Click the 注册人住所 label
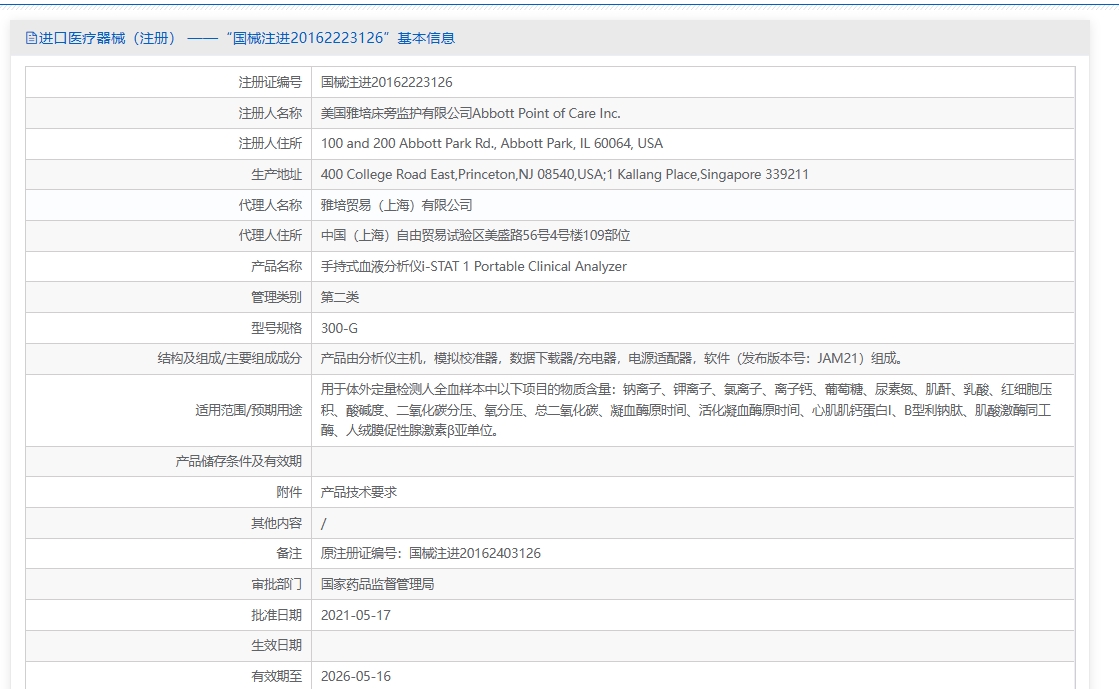 [x=270, y=144]
